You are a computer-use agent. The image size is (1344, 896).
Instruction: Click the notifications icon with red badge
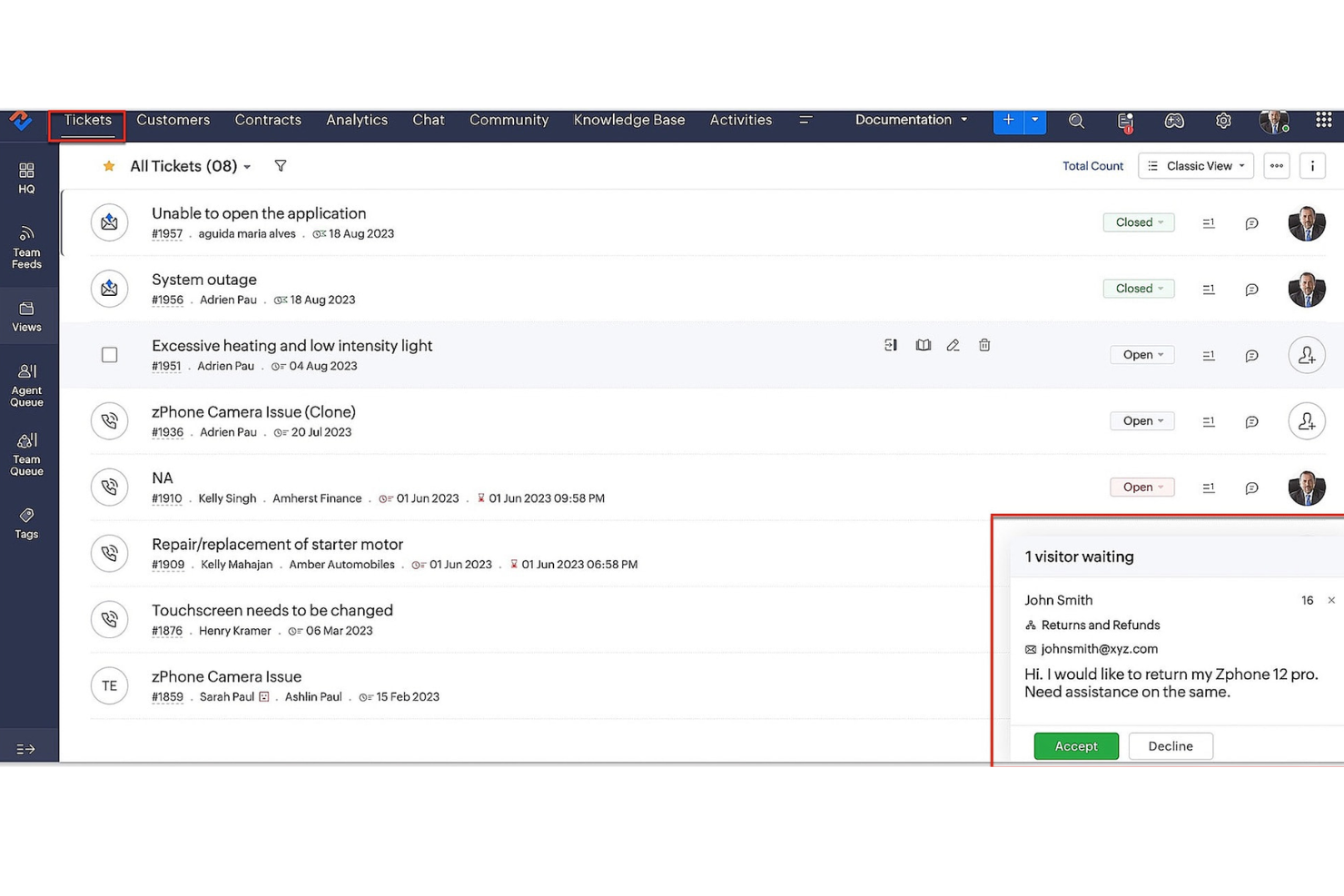tap(1125, 120)
